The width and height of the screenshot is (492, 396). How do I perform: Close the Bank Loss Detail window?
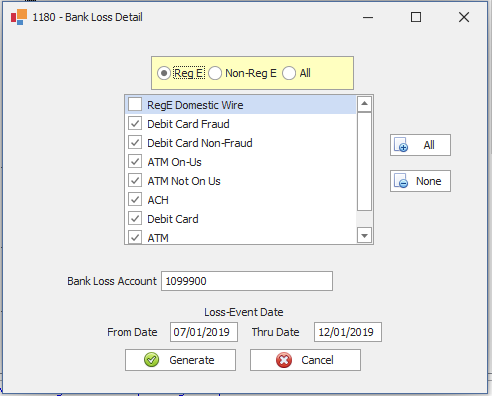[x=464, y=17]
